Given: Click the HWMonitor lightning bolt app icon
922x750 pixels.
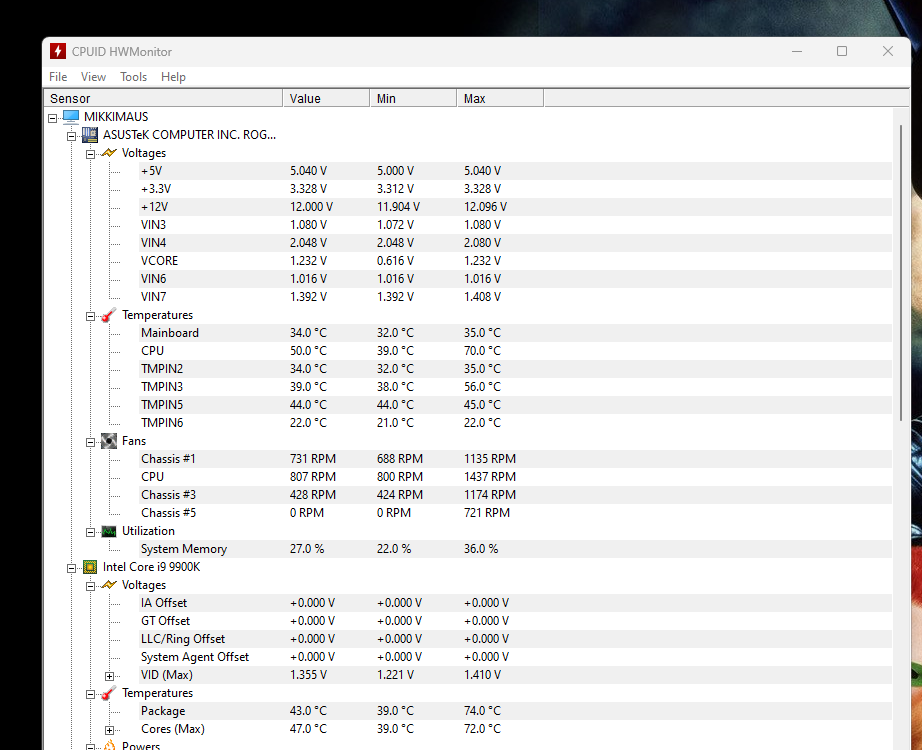Looking at the screenshot, I should click(x=58, y=51).
